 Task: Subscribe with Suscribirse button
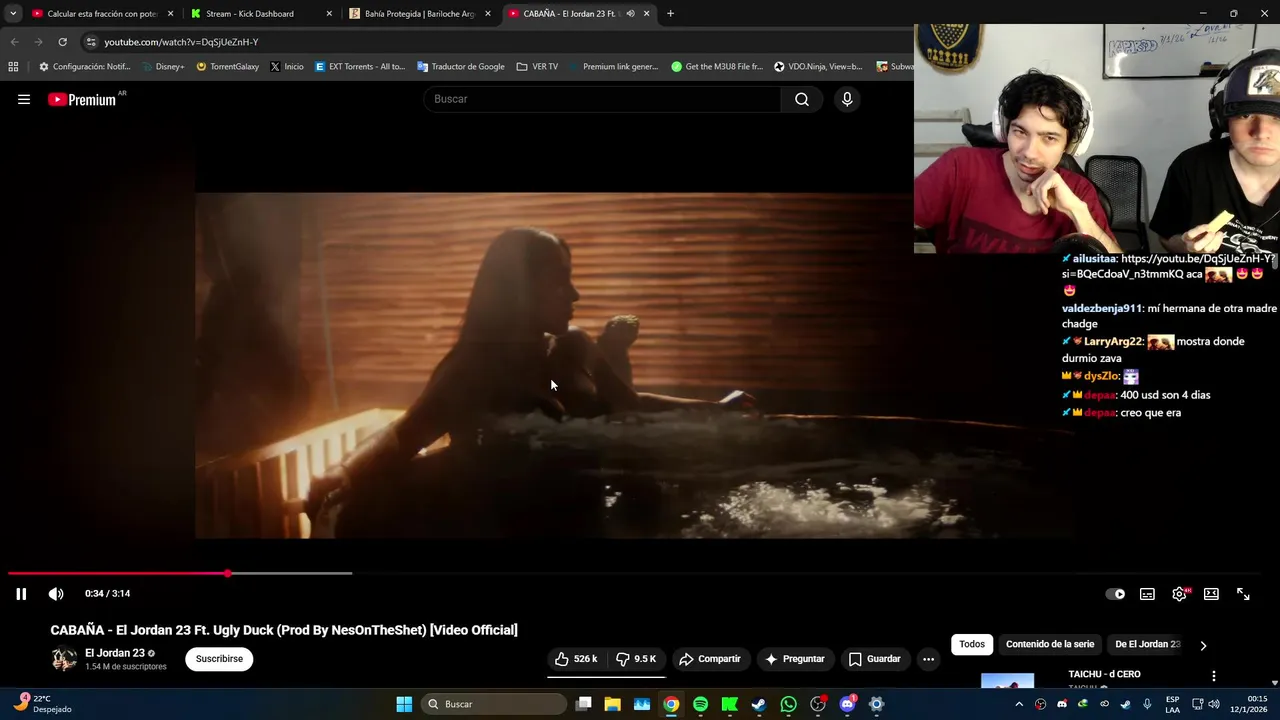(219, 659)
